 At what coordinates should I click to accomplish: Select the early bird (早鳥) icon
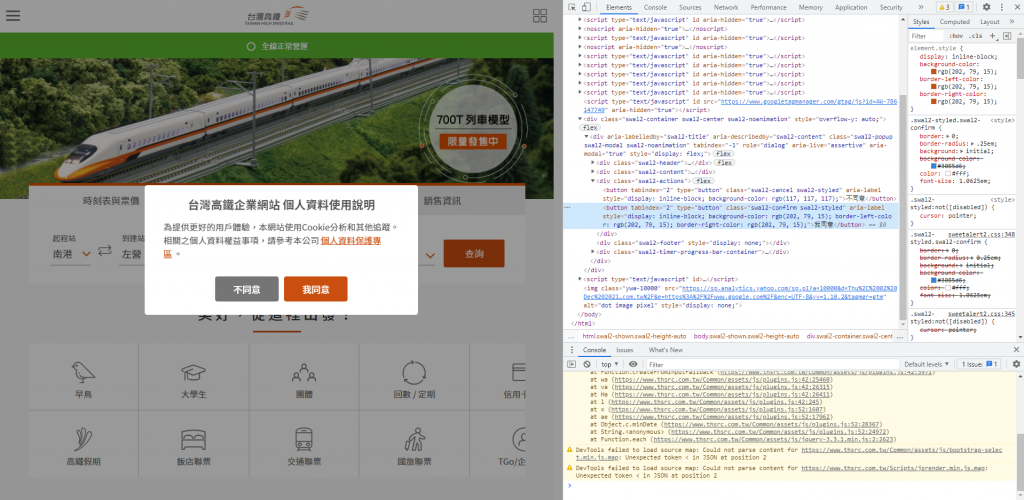point(84,381)
